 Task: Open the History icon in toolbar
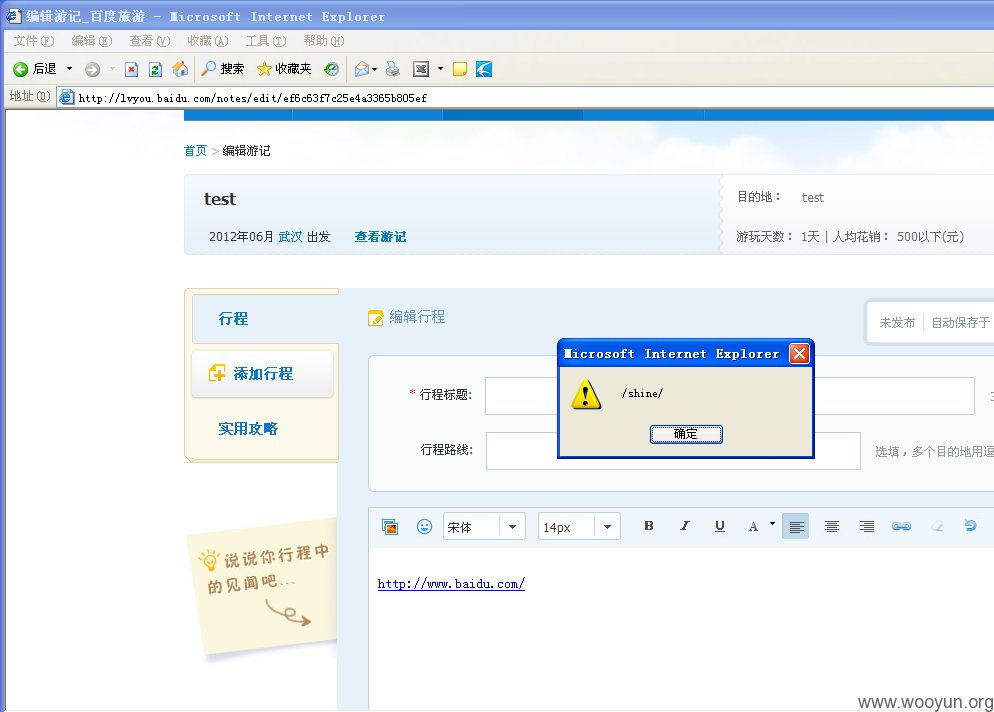click(332, 69)
